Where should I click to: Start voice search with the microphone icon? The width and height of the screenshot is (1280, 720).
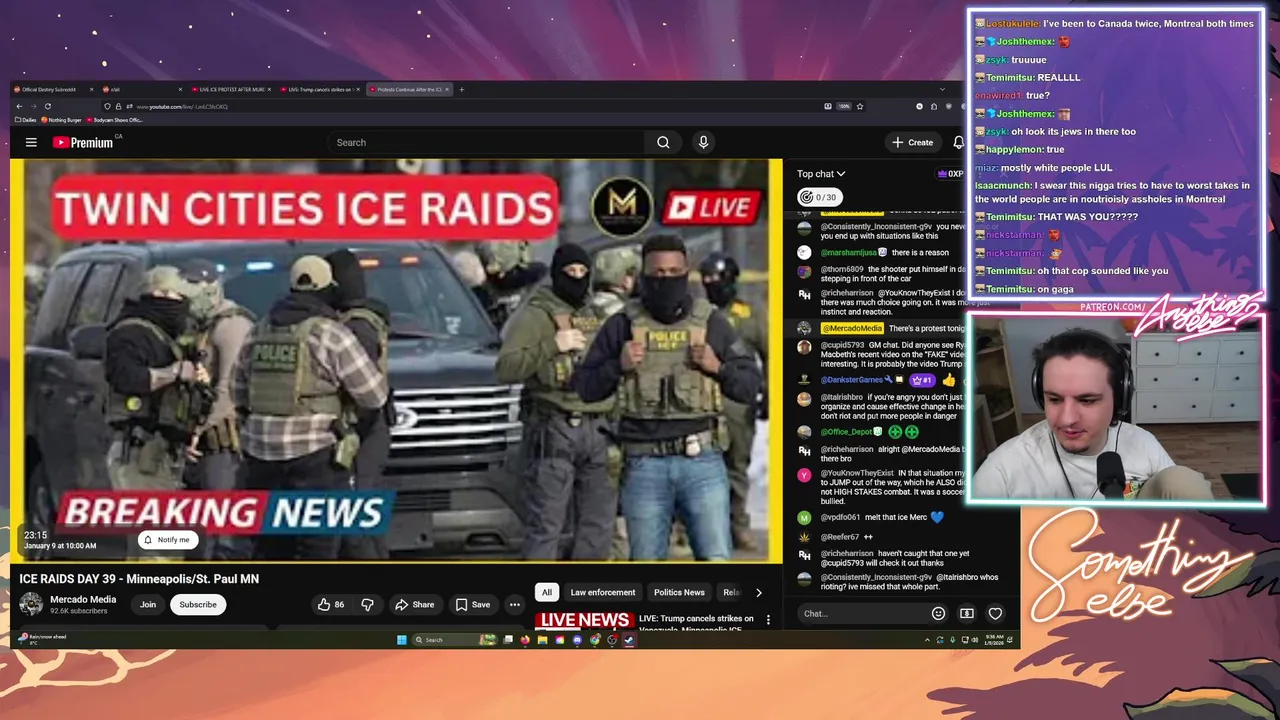coord(703,142)
